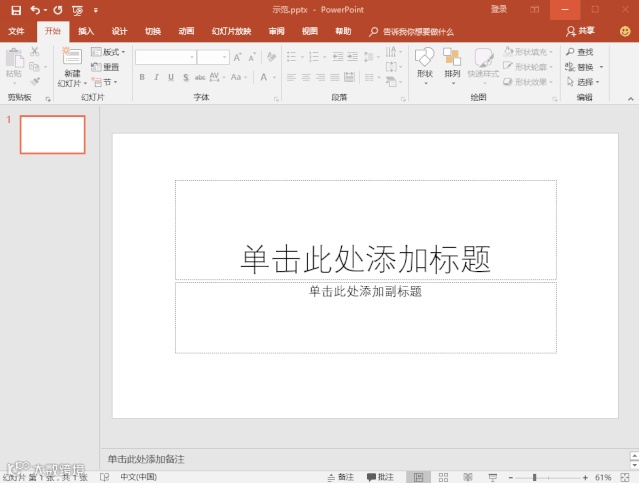Open the 视图 tab
Screen dimensions: 639x483
(310, 31)
